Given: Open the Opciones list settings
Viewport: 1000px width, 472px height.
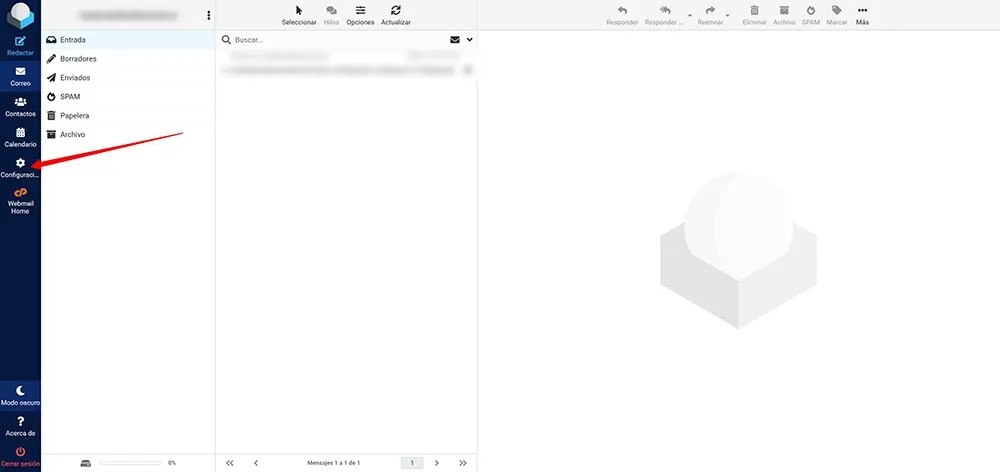Looking at the screenshot, I should pyautogui.click(x=360, y=15).
